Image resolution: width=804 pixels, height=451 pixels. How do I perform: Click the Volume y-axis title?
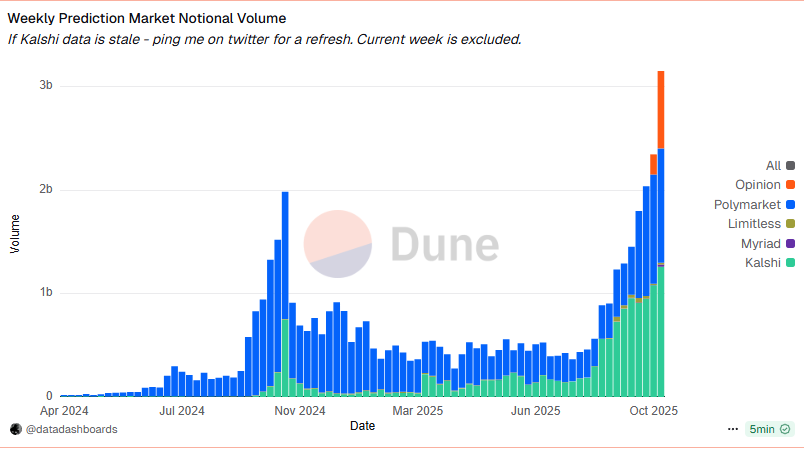coord(15,234)
